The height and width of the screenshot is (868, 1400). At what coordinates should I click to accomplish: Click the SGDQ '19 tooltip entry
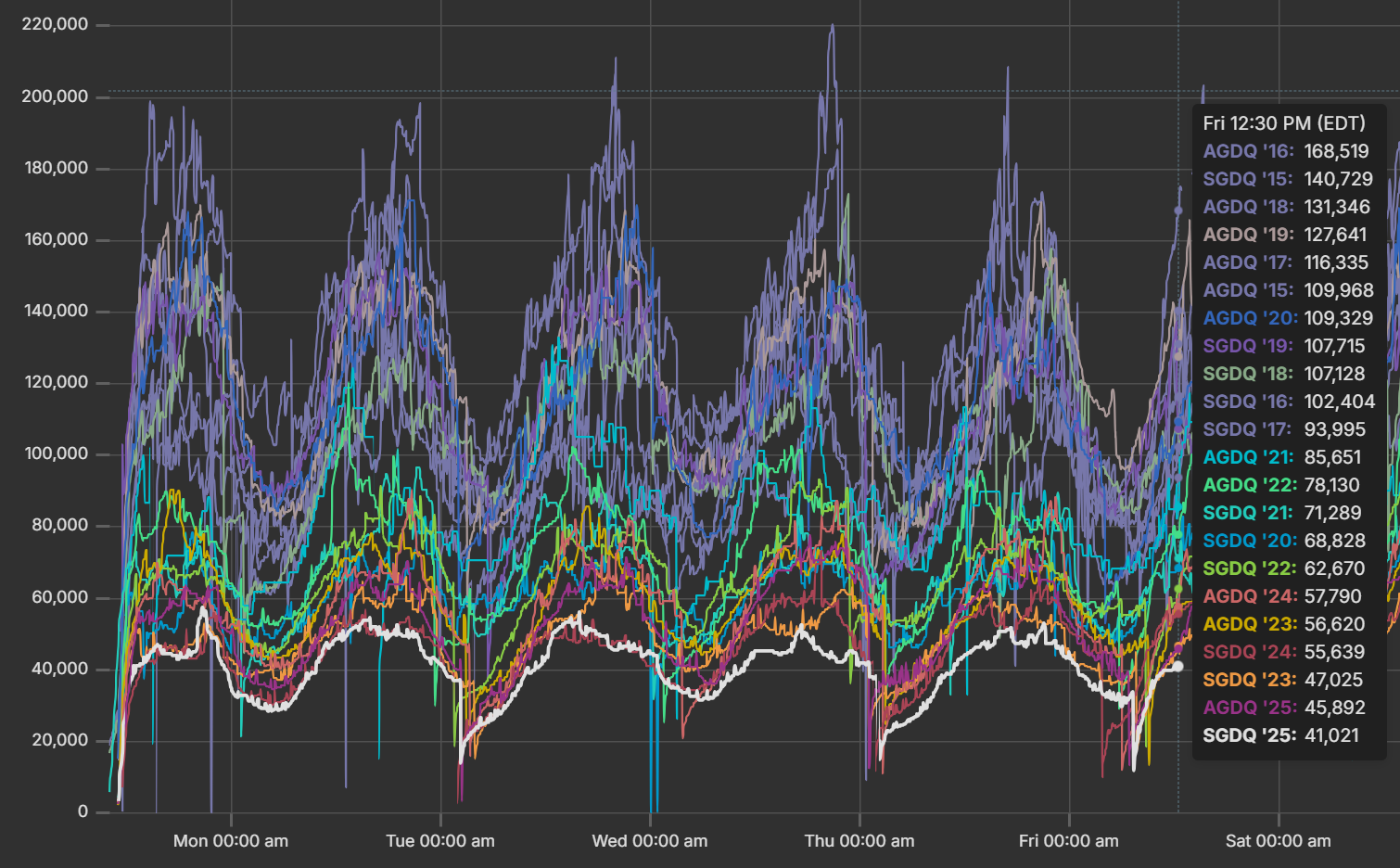click(x=1284, y=346)
